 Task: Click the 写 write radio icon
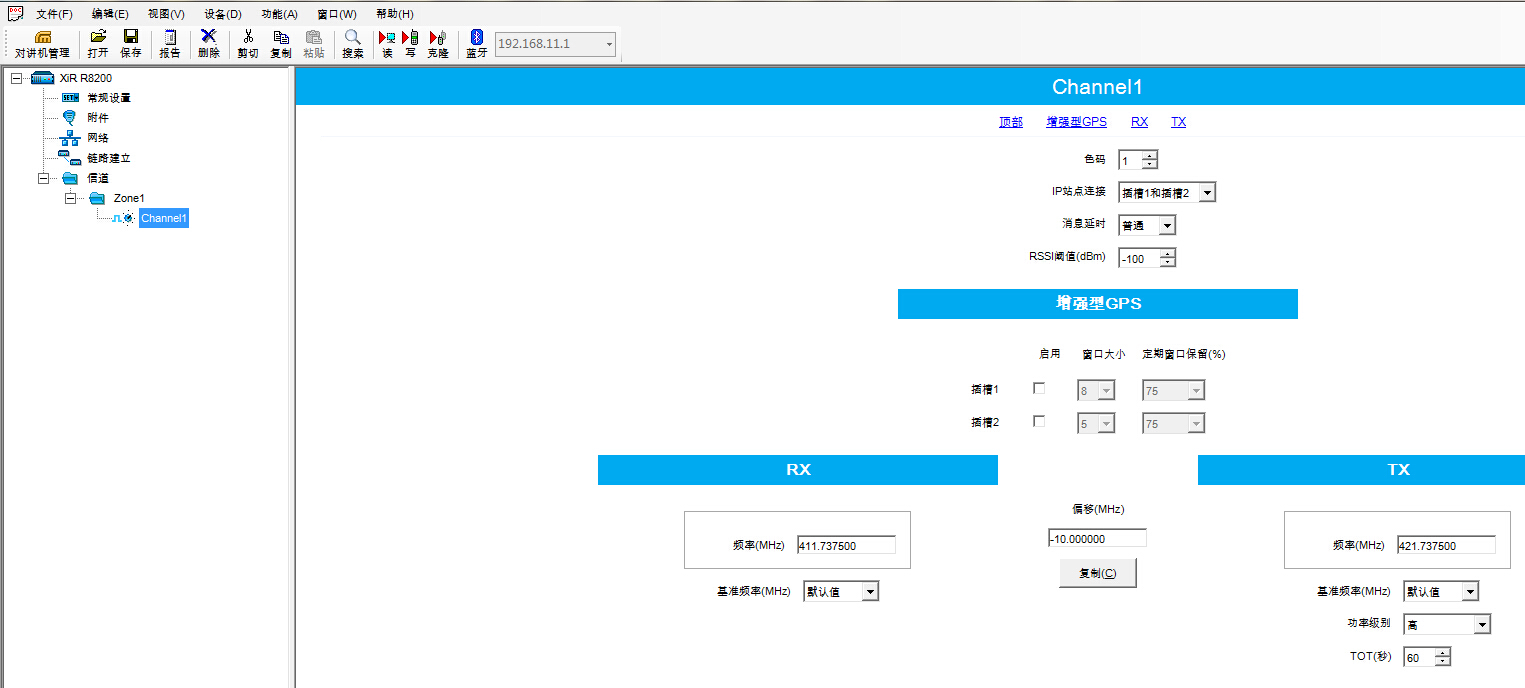[410, 44]
